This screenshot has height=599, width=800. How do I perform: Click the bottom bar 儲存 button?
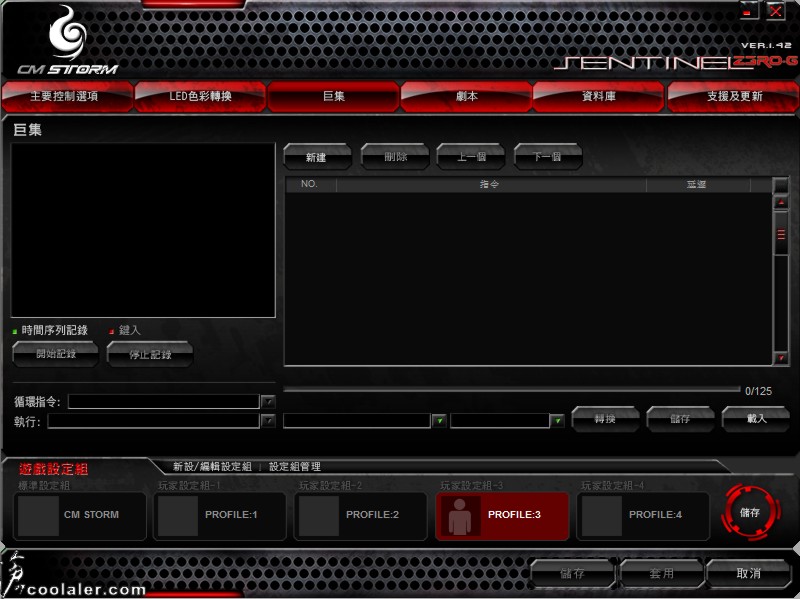[x=572, y=573]
